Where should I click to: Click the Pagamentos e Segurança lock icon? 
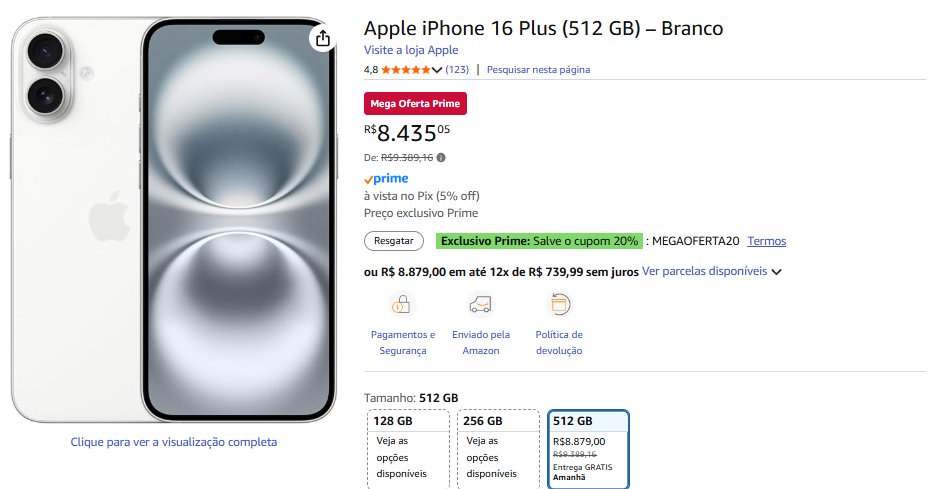click(x=402, y=304)
